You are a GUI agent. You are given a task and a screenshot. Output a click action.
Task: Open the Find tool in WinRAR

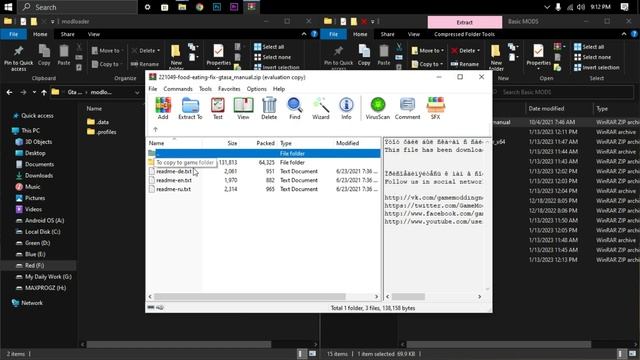(295, 108)
